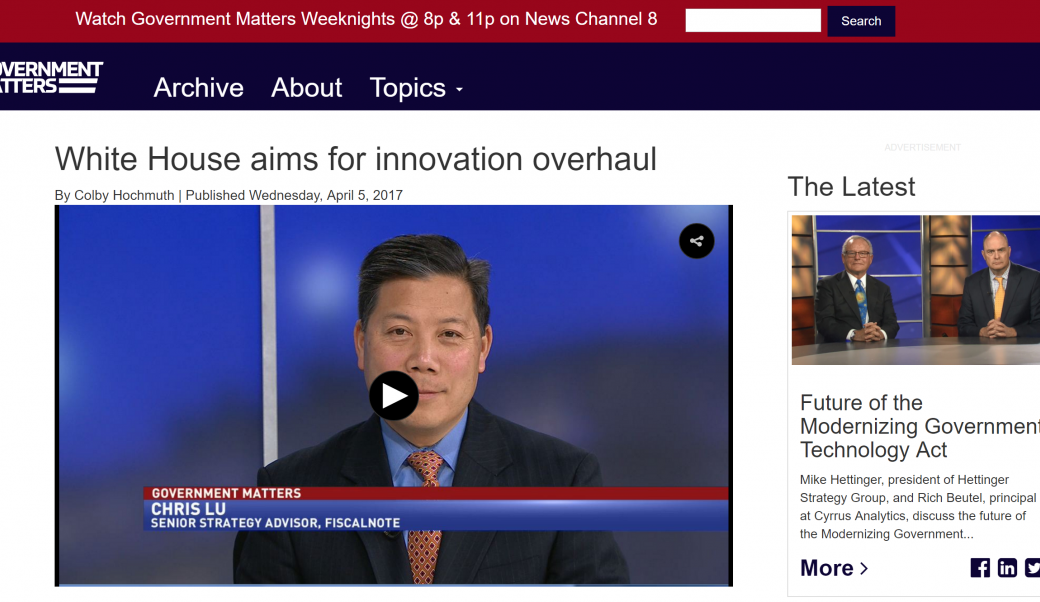This screenshot has width=1040, height=602.
Task: Click the Chris Lu name caption in video
Action: (188, 509)
